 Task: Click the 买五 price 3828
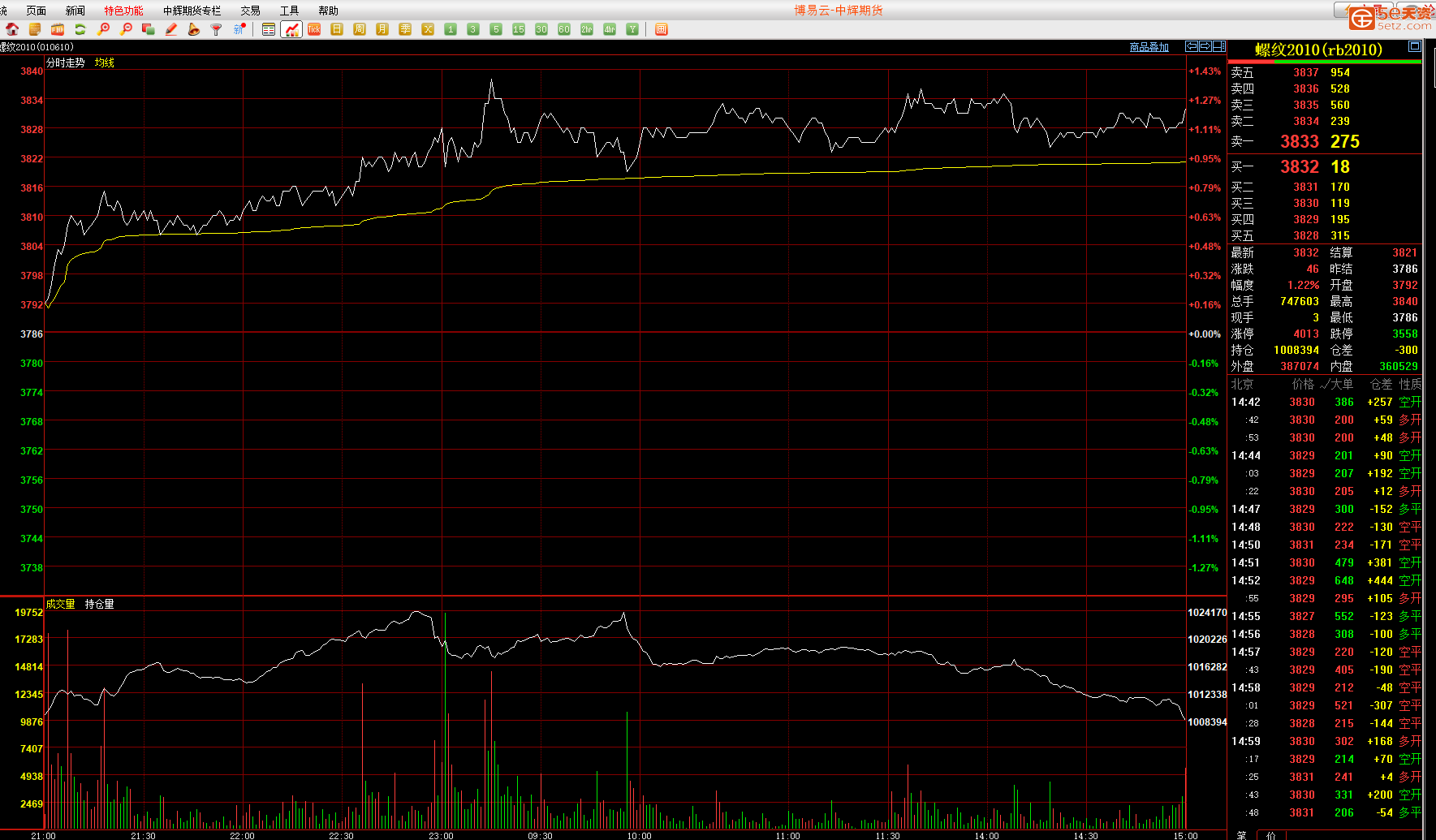point(1306,235)
